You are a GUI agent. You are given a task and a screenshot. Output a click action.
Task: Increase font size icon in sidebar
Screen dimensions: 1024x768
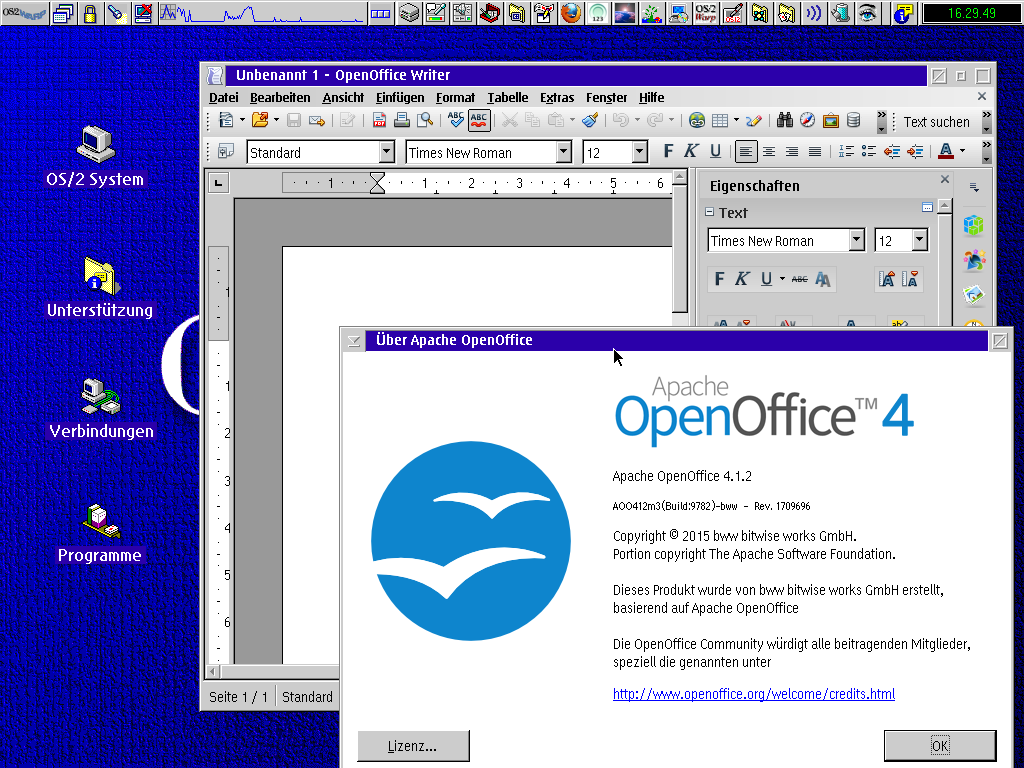click(887, 280)
